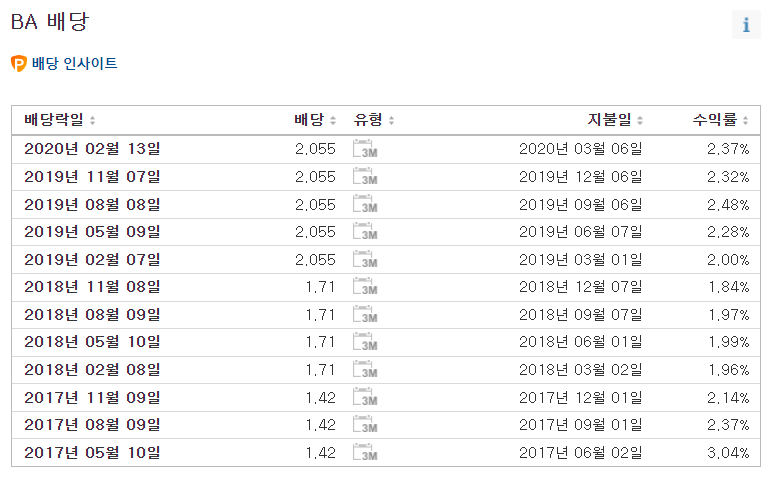Click the orange P logo beside 배당 인사이트
This screenshot has width=770, height=479.
coord(19,63)
